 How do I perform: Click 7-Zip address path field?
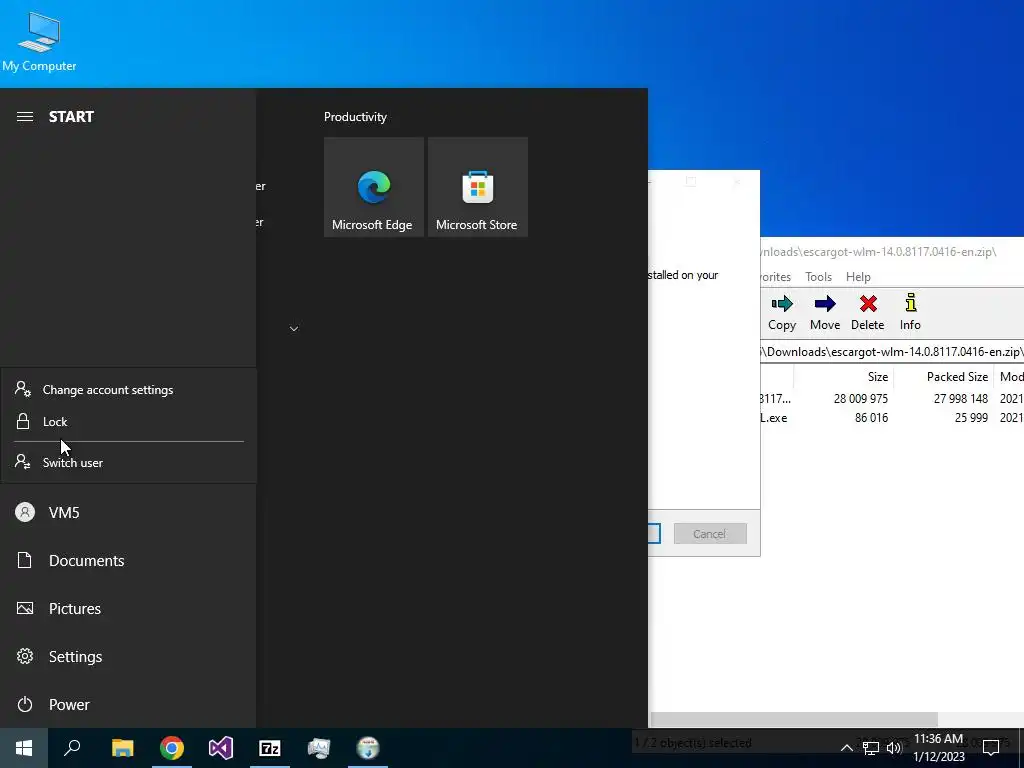[x=892, y=352]
